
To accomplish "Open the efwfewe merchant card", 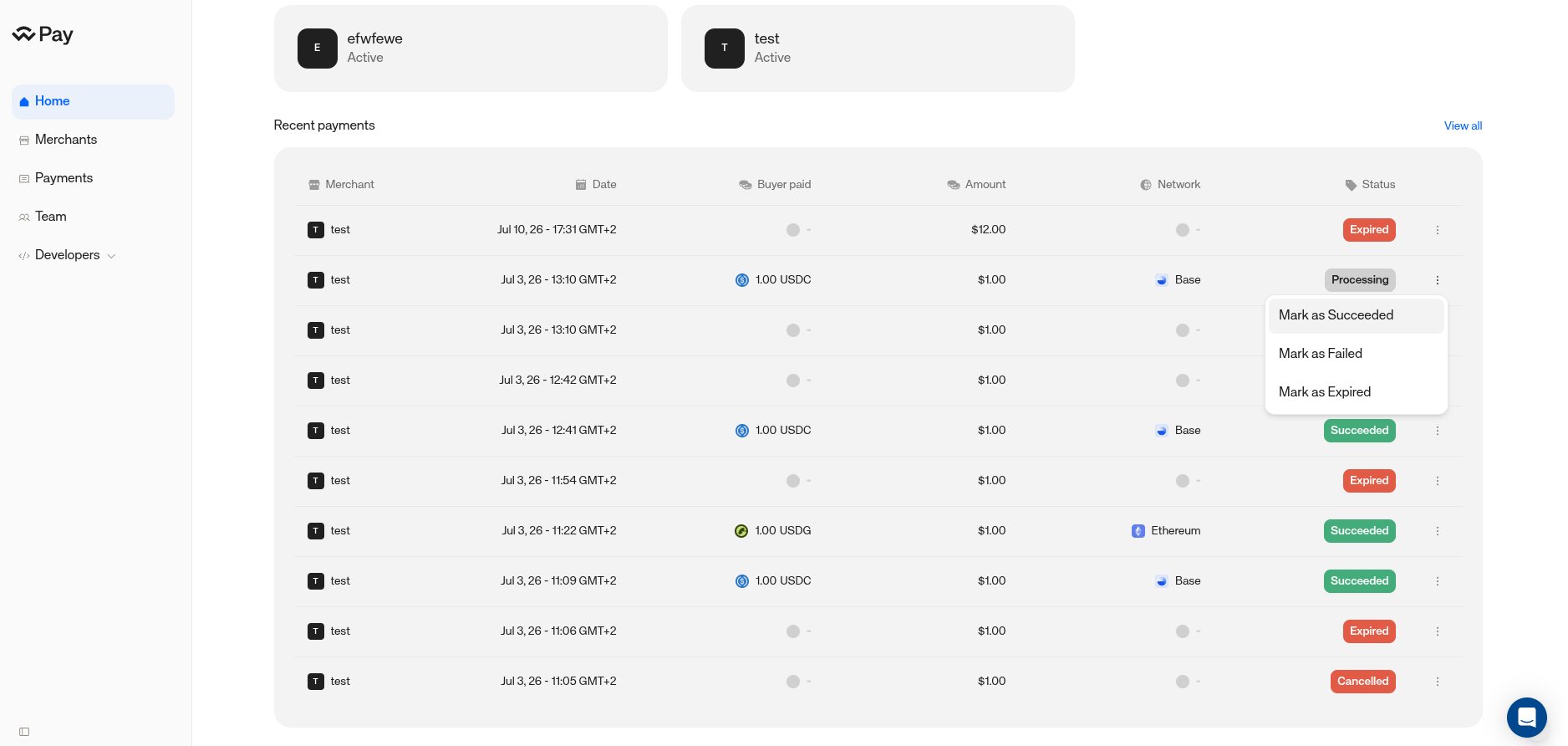I will 471,49.
